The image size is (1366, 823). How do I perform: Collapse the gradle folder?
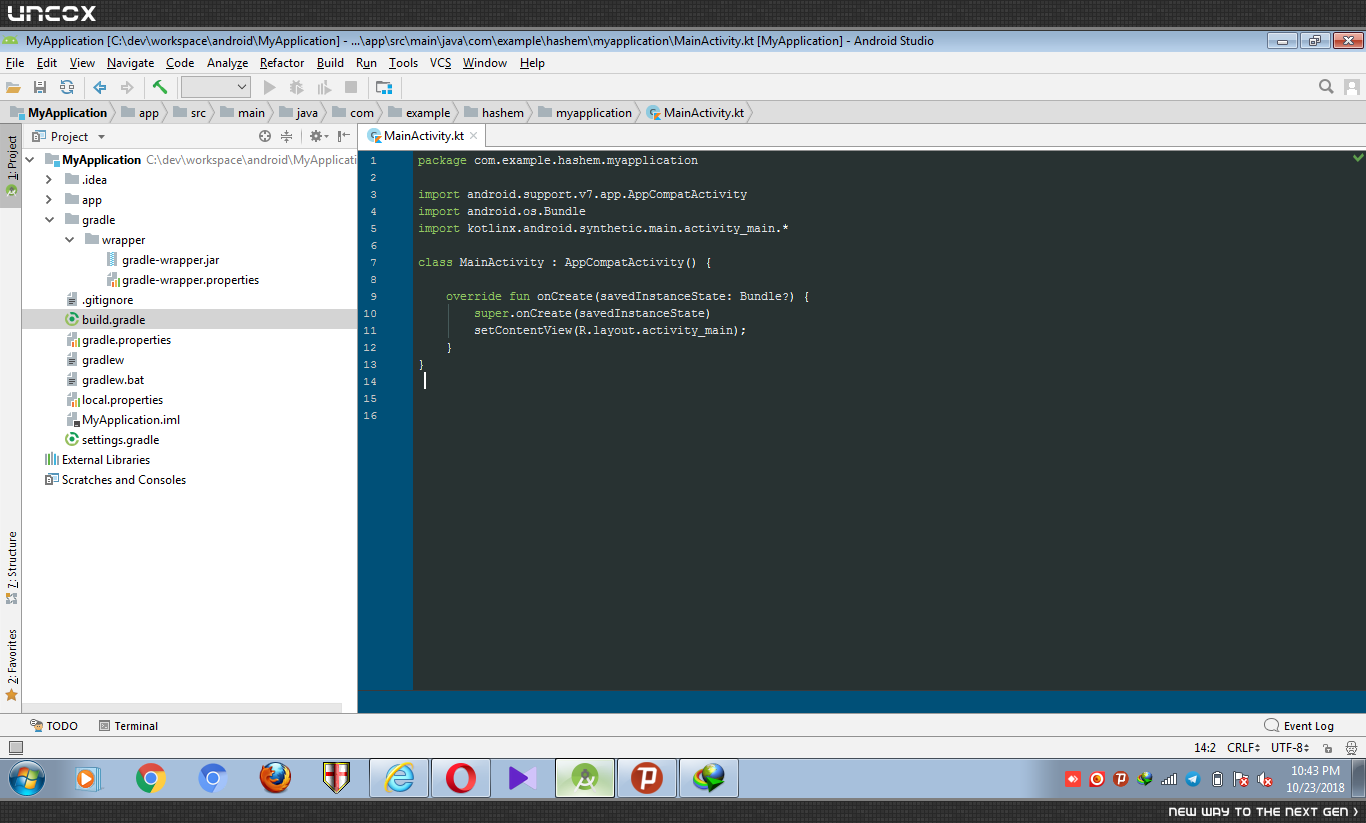(49, 220)
